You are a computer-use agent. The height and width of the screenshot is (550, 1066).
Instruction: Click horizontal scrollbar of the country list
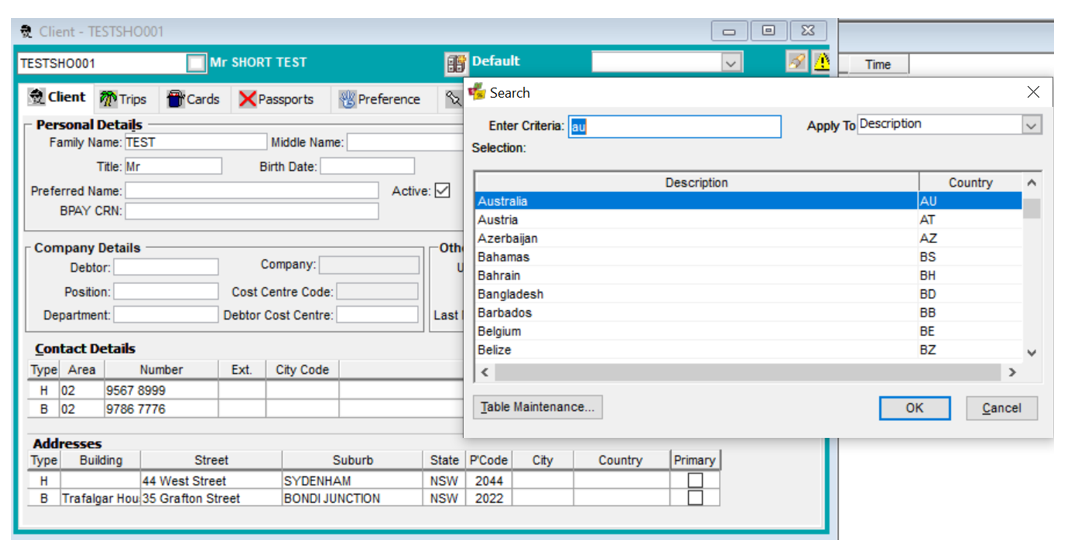[748, 373]
